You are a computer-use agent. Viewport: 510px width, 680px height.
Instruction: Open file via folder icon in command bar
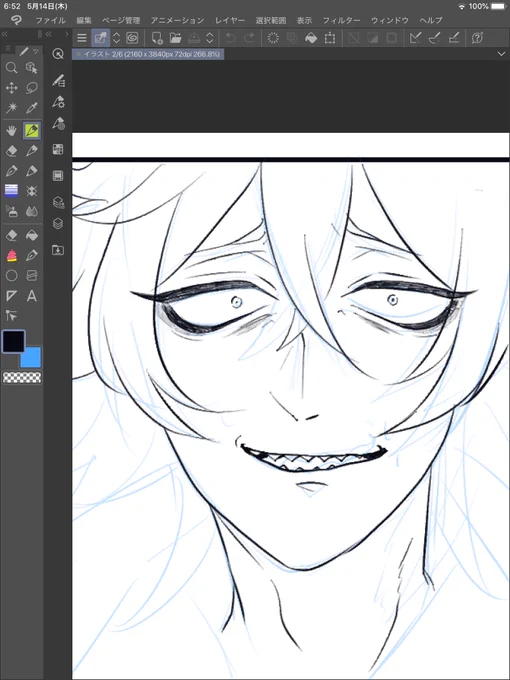tap(176, 38)
